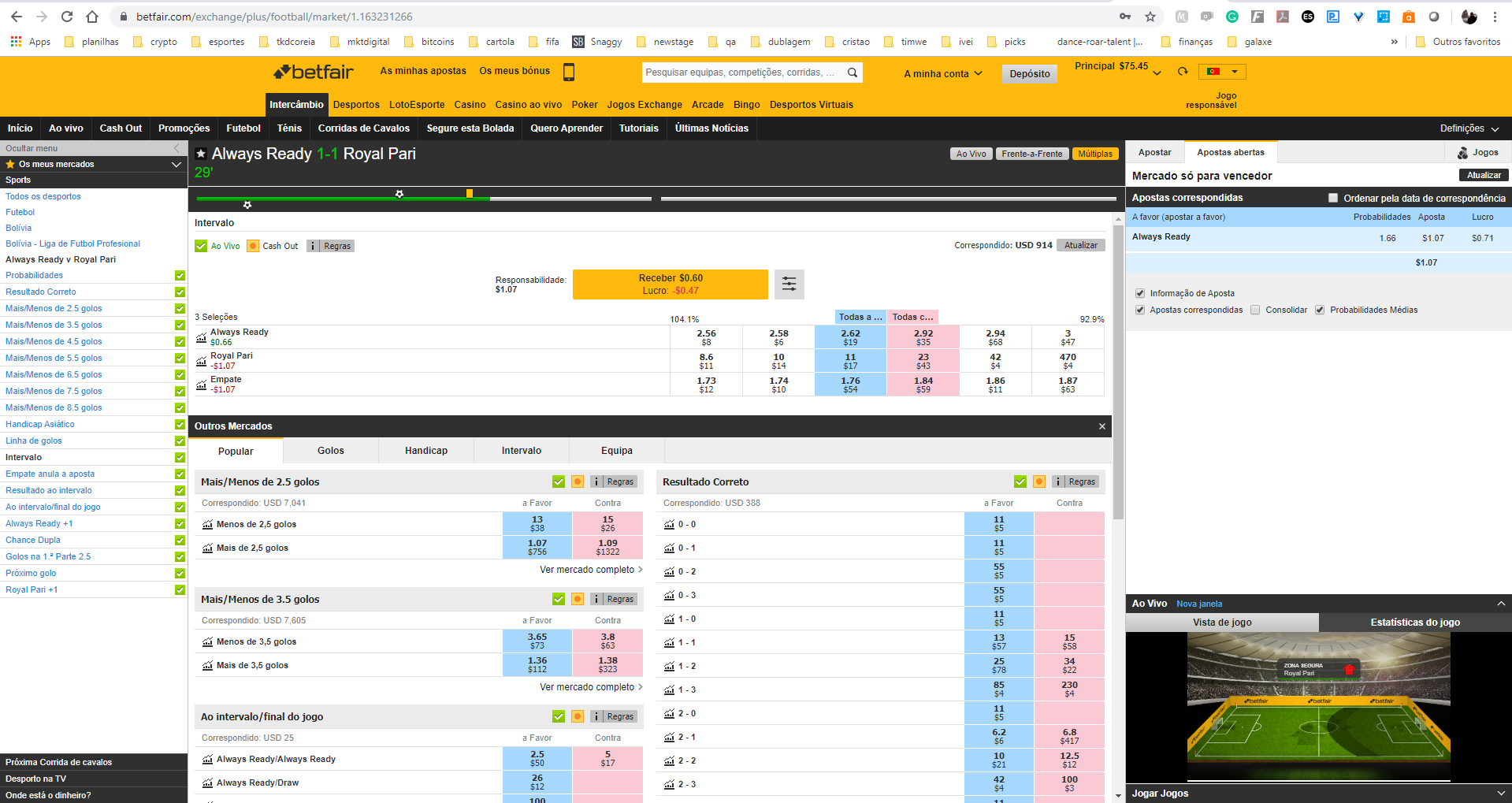The height and width of the screenshot is (803, 1512).
Task: Uncheck Apostas correspondidas checkbox
Action: (x=1140, y=310)
